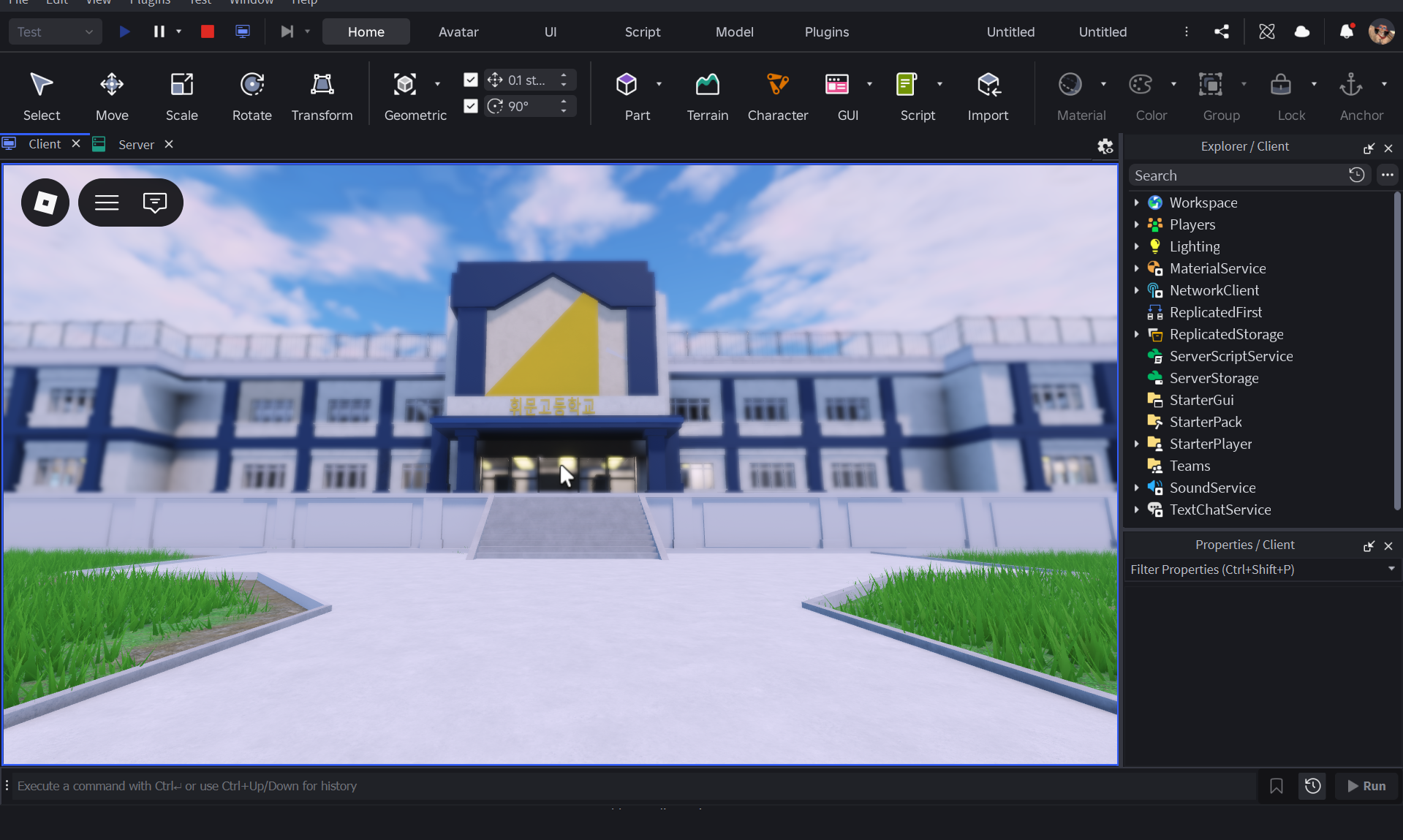Toggle the 90° rotate snapping checkbox
This screenshot has width=1403, height=840.
pyautogui.click(x=471, y=106)
